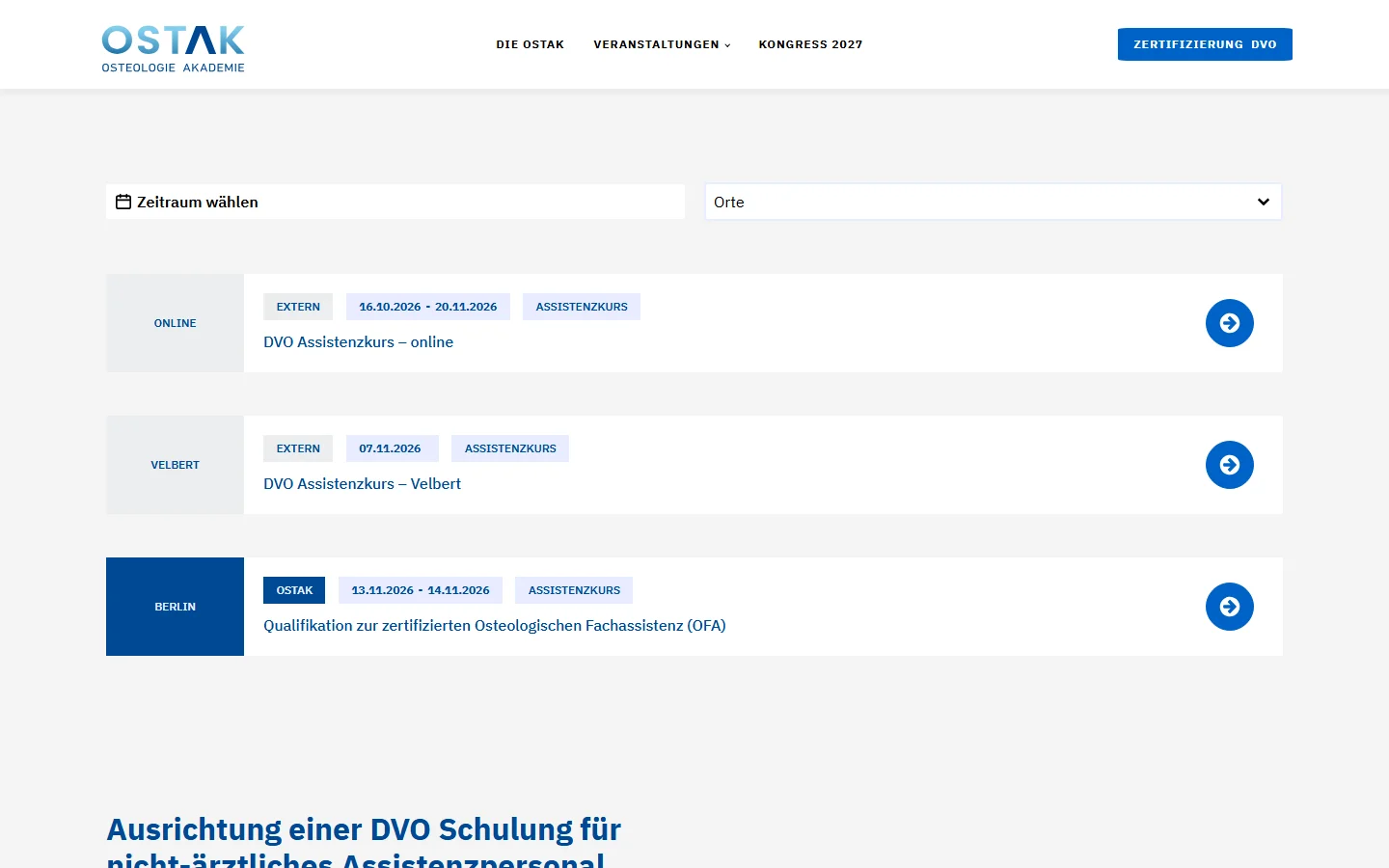Screen dimensions: 1389x868
Task: Open the DVO Assistenzkurs – online link
Action: [x=358, y=341]
